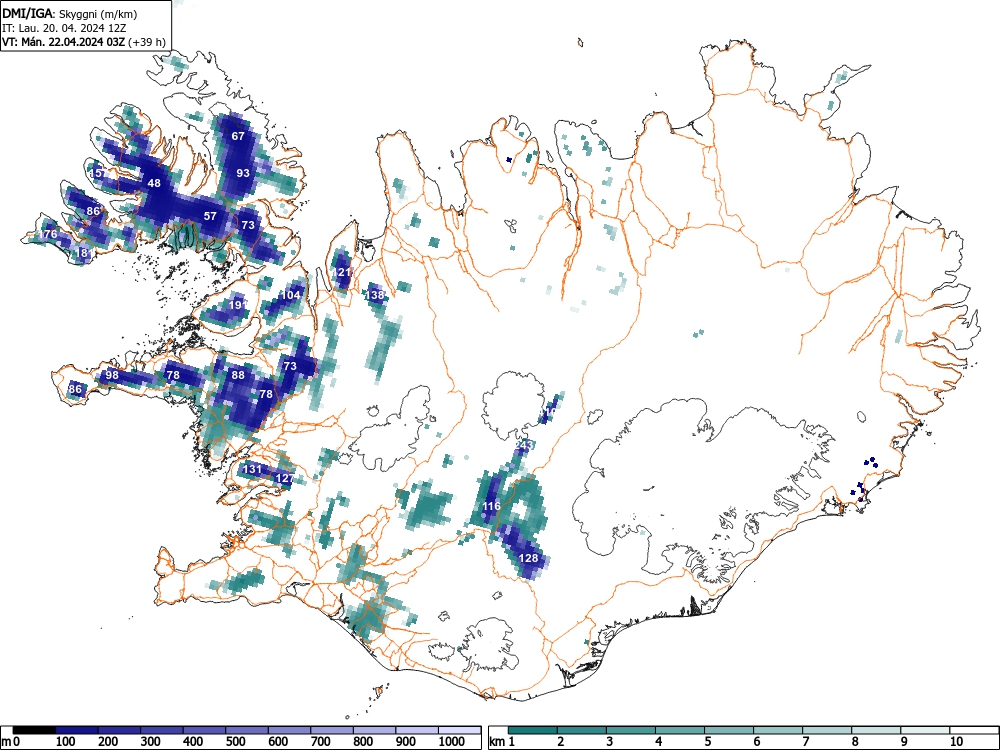Click the 'DMI/IGA: Skyggni (m/km)' title text
This screenshot has height=750, width=1000.
(x=70, y=13)
